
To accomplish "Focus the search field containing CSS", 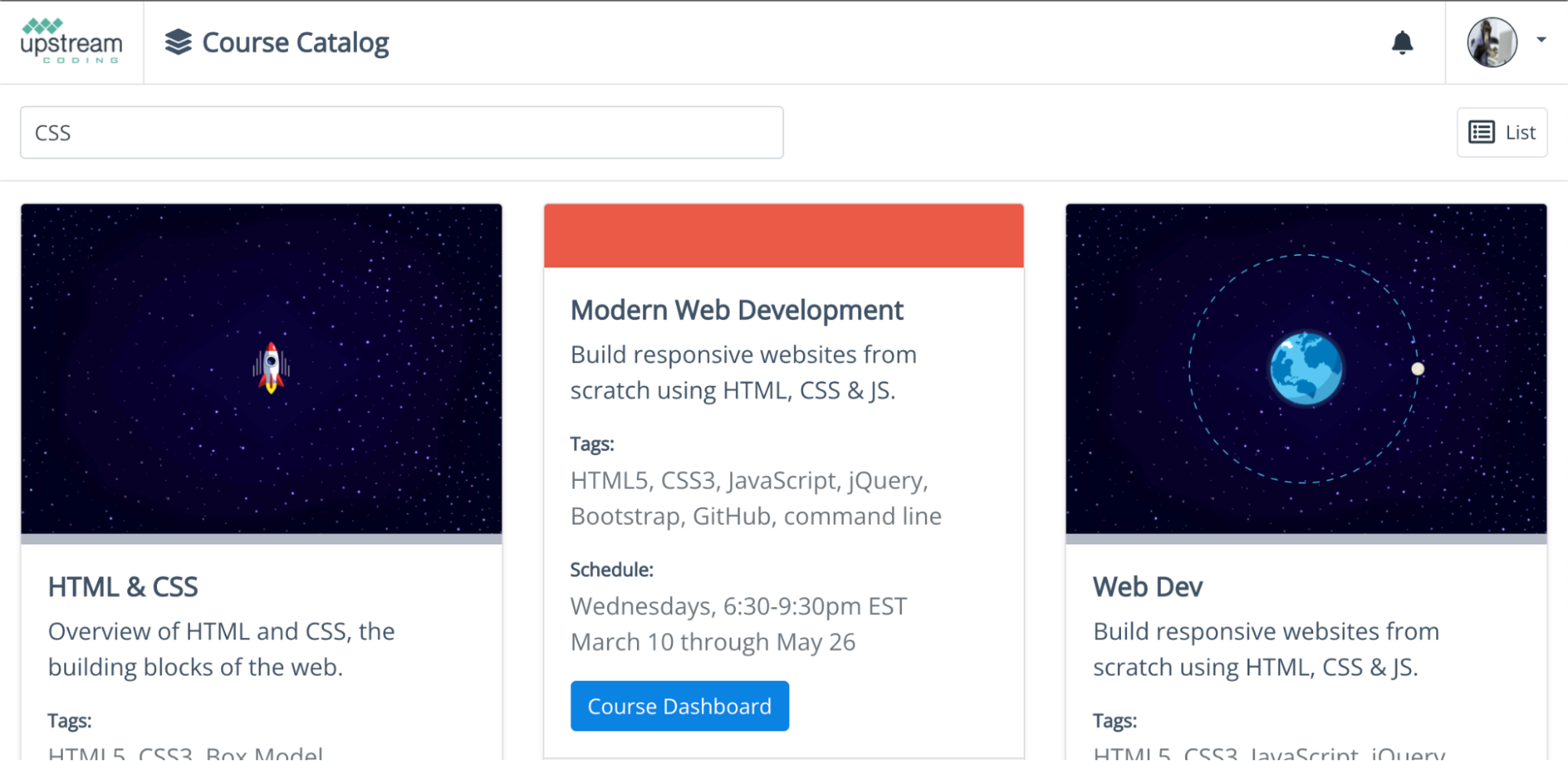I will (x=401, y=133).
